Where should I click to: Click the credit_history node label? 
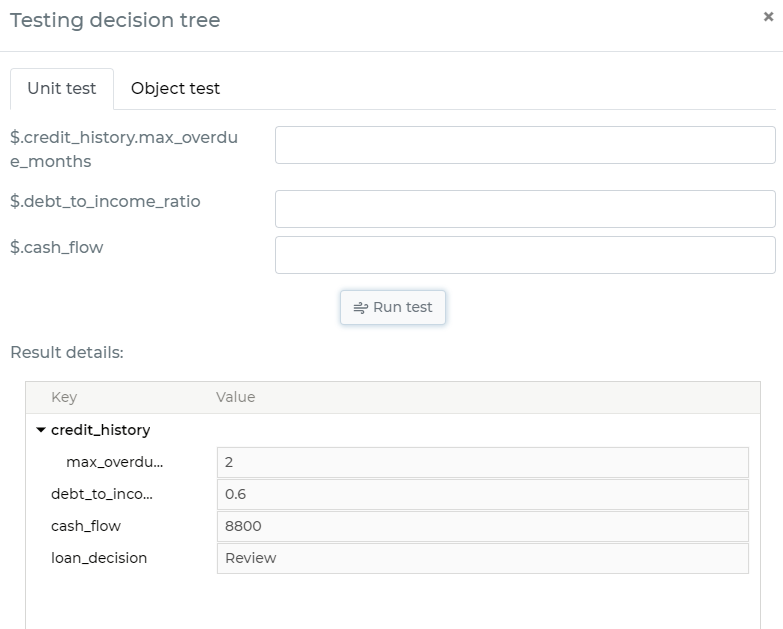point(100,430)
